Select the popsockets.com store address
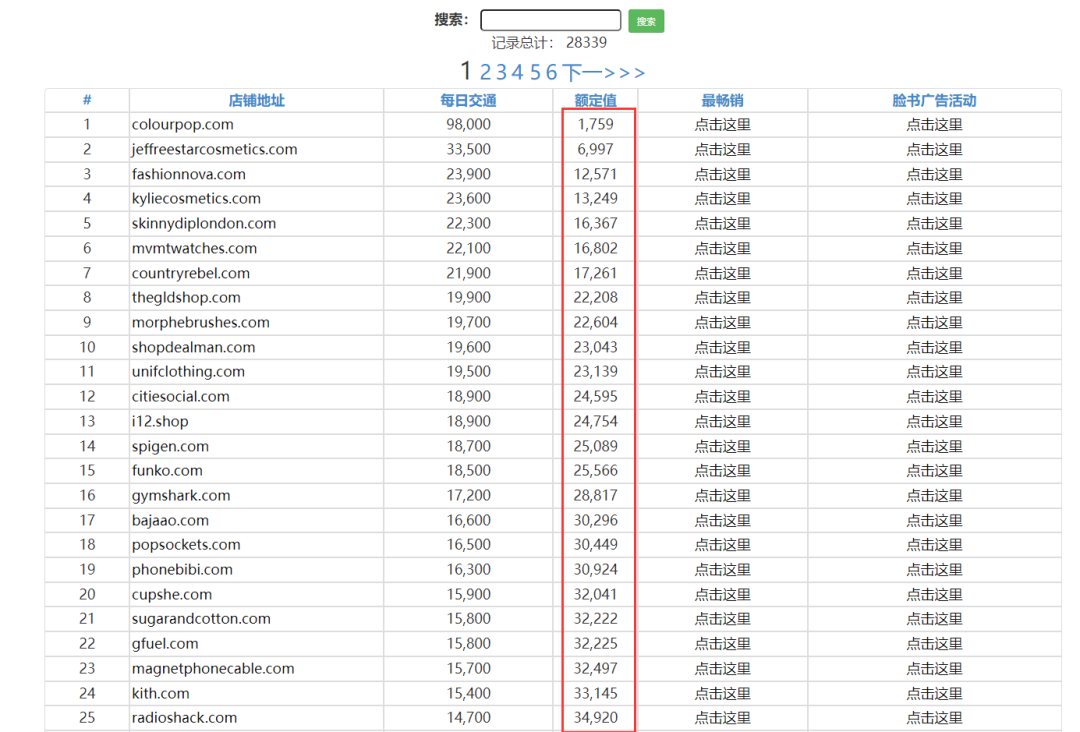Screen dimensions: 1080x732 (x=186, y=545)
